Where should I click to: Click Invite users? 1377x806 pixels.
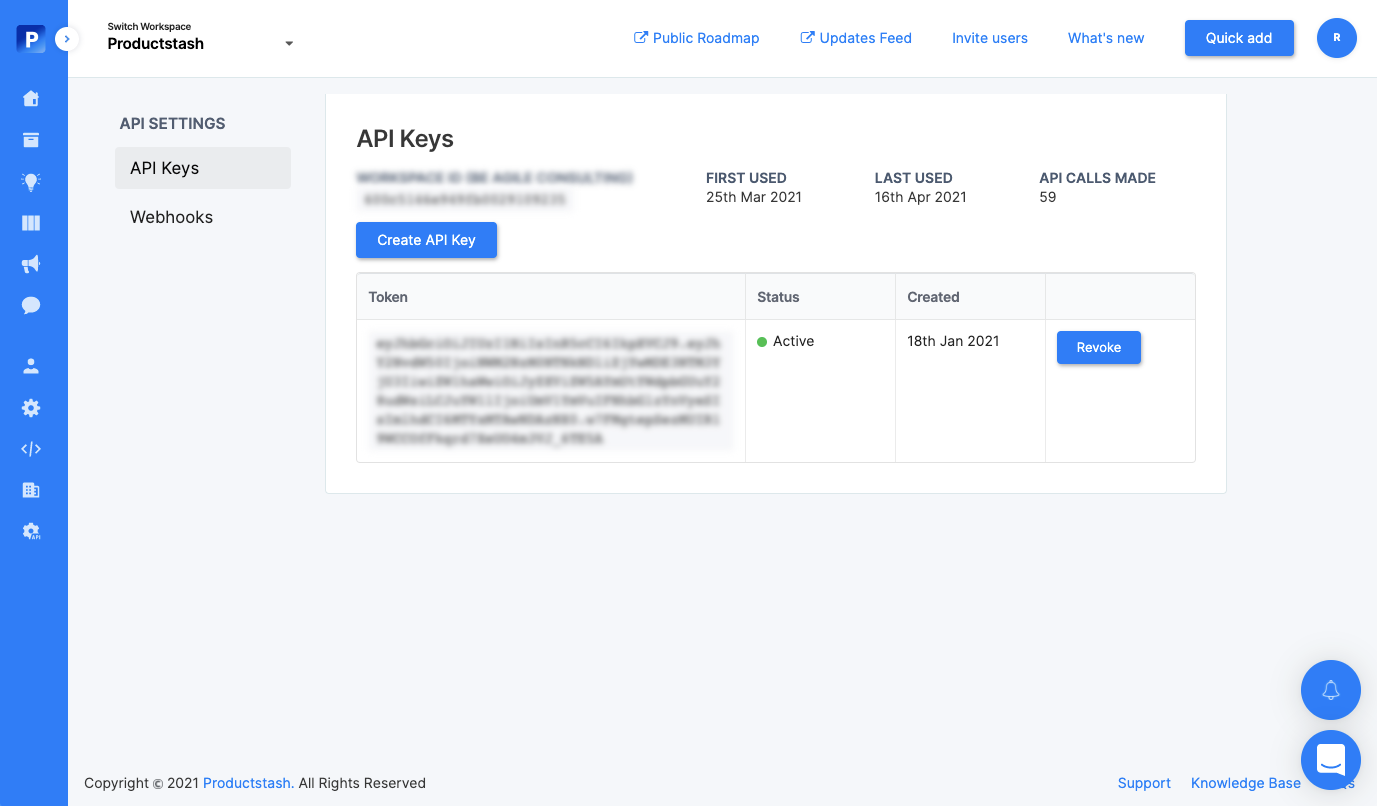pyautogui.click(x=990, y=38)
